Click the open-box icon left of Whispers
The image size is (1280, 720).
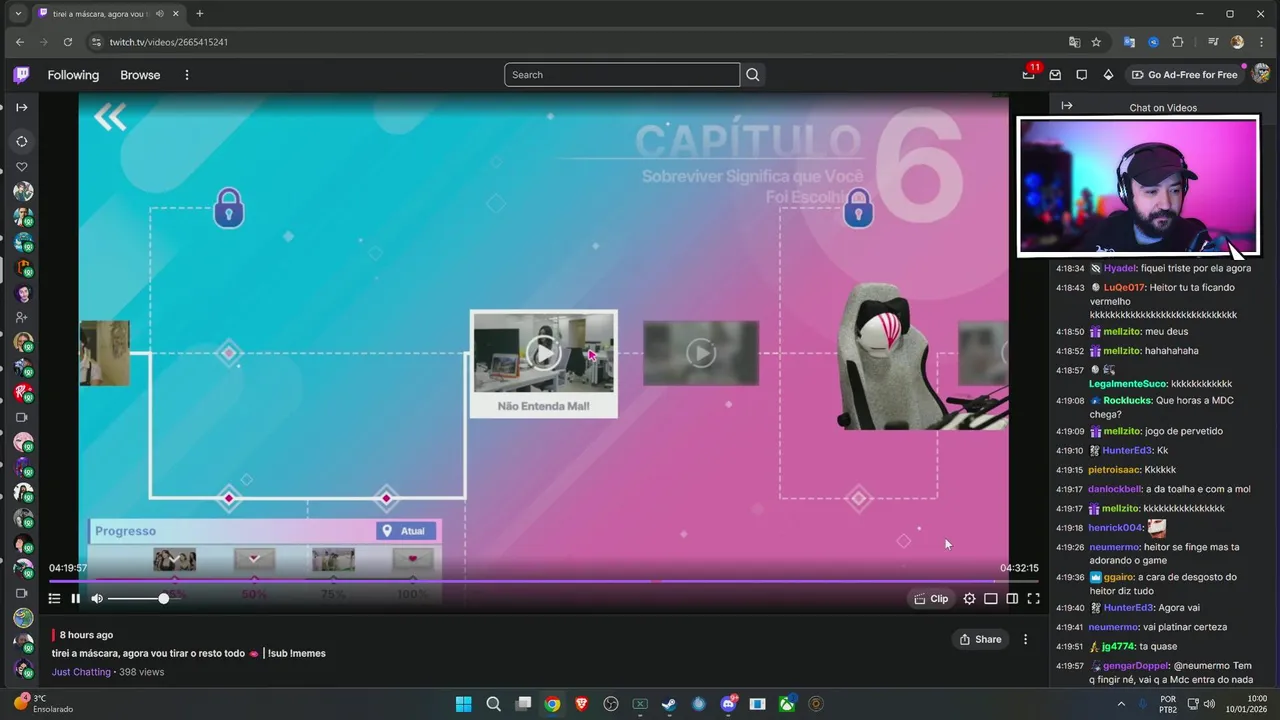point(1055,75)
